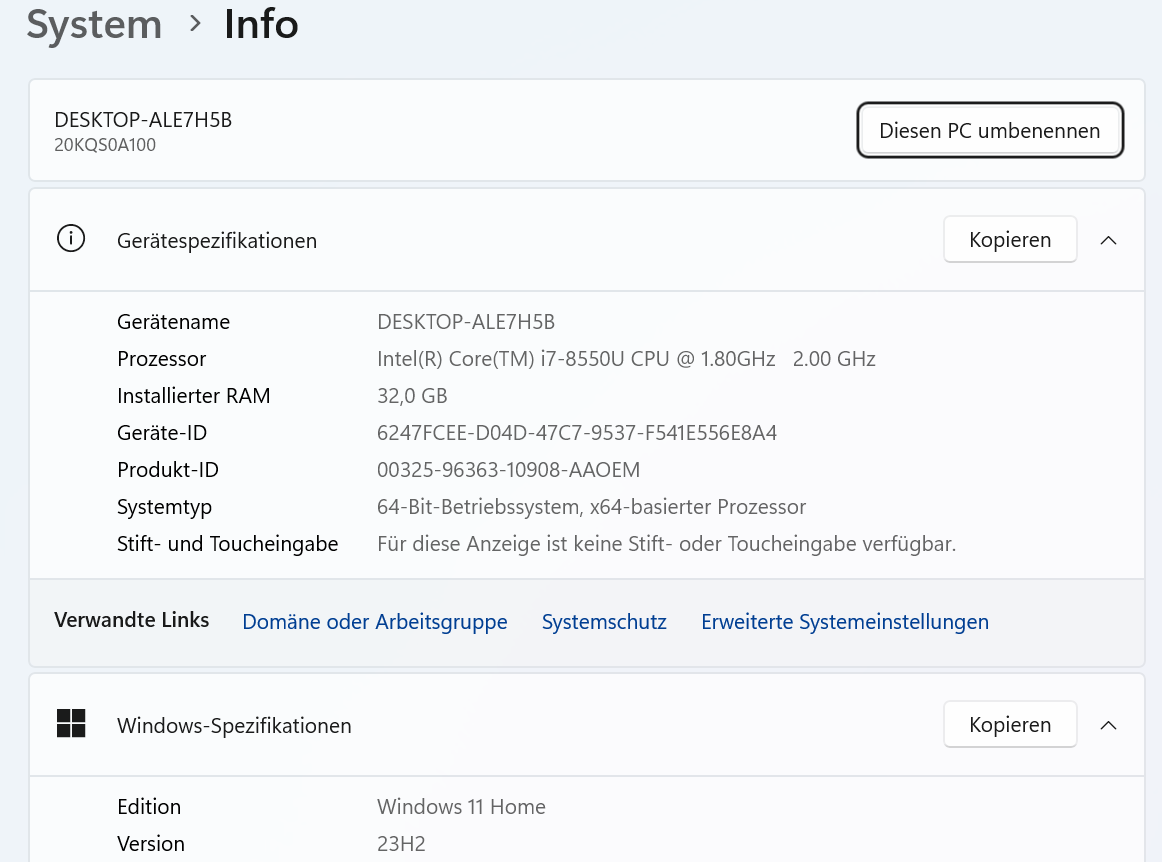Click the info icon beside Gerätespezifikationen

coord(71,239)
